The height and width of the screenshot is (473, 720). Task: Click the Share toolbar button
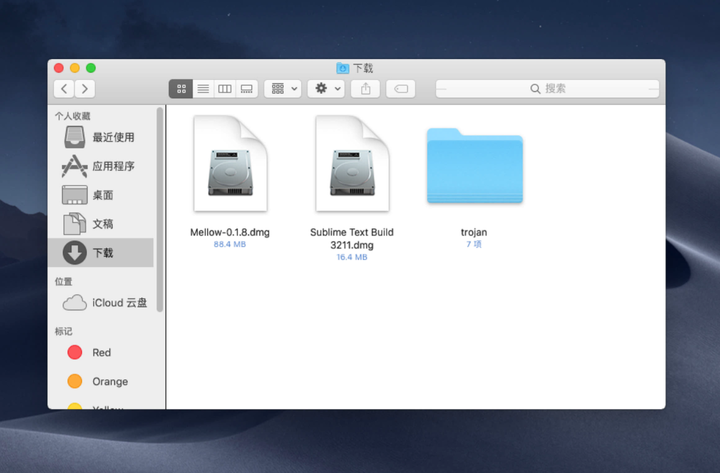(x=366, y=89)
